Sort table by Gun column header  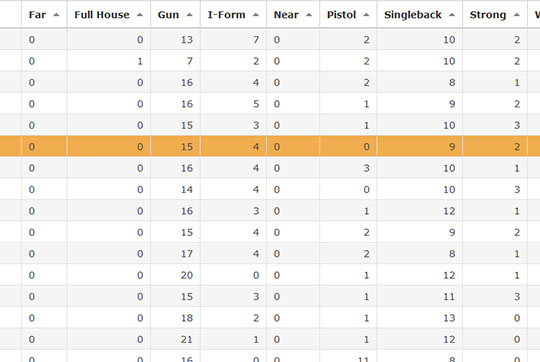pos(175,14)
